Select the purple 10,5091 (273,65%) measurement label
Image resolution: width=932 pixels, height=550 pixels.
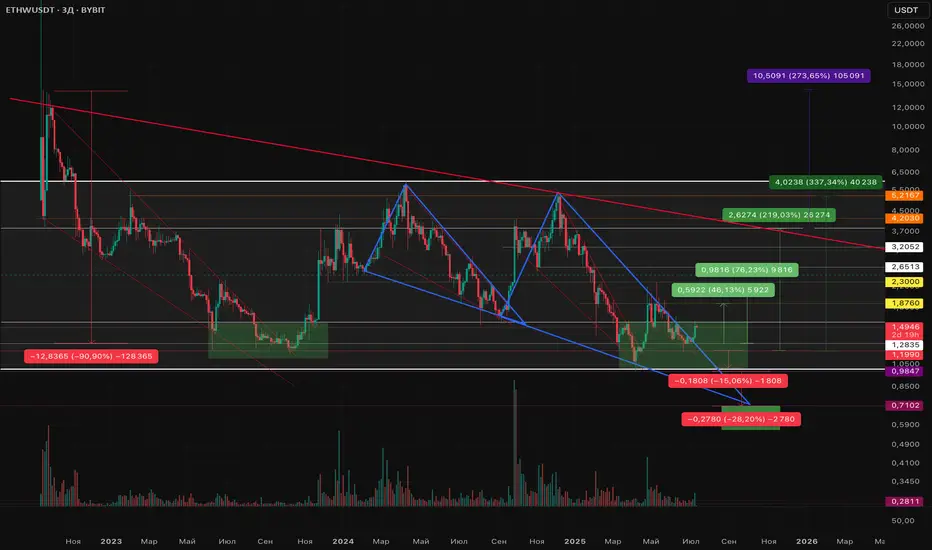[808, 76]
